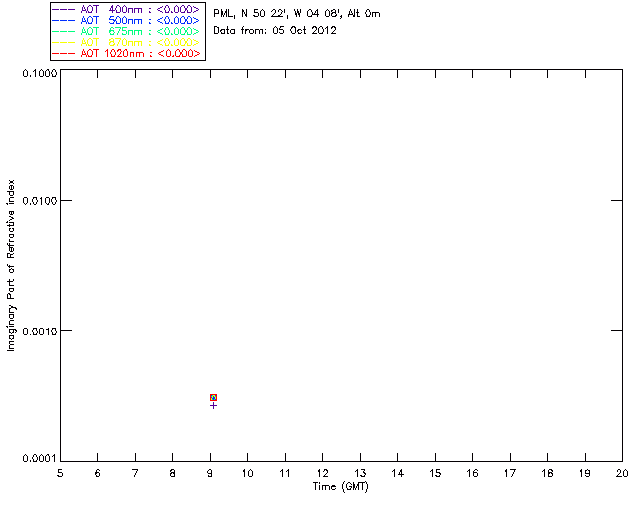The height and width of the screenshot is (512, 640).
Task: Click the 0.0001 y-axis tick label
Action: tap(37, 459)
